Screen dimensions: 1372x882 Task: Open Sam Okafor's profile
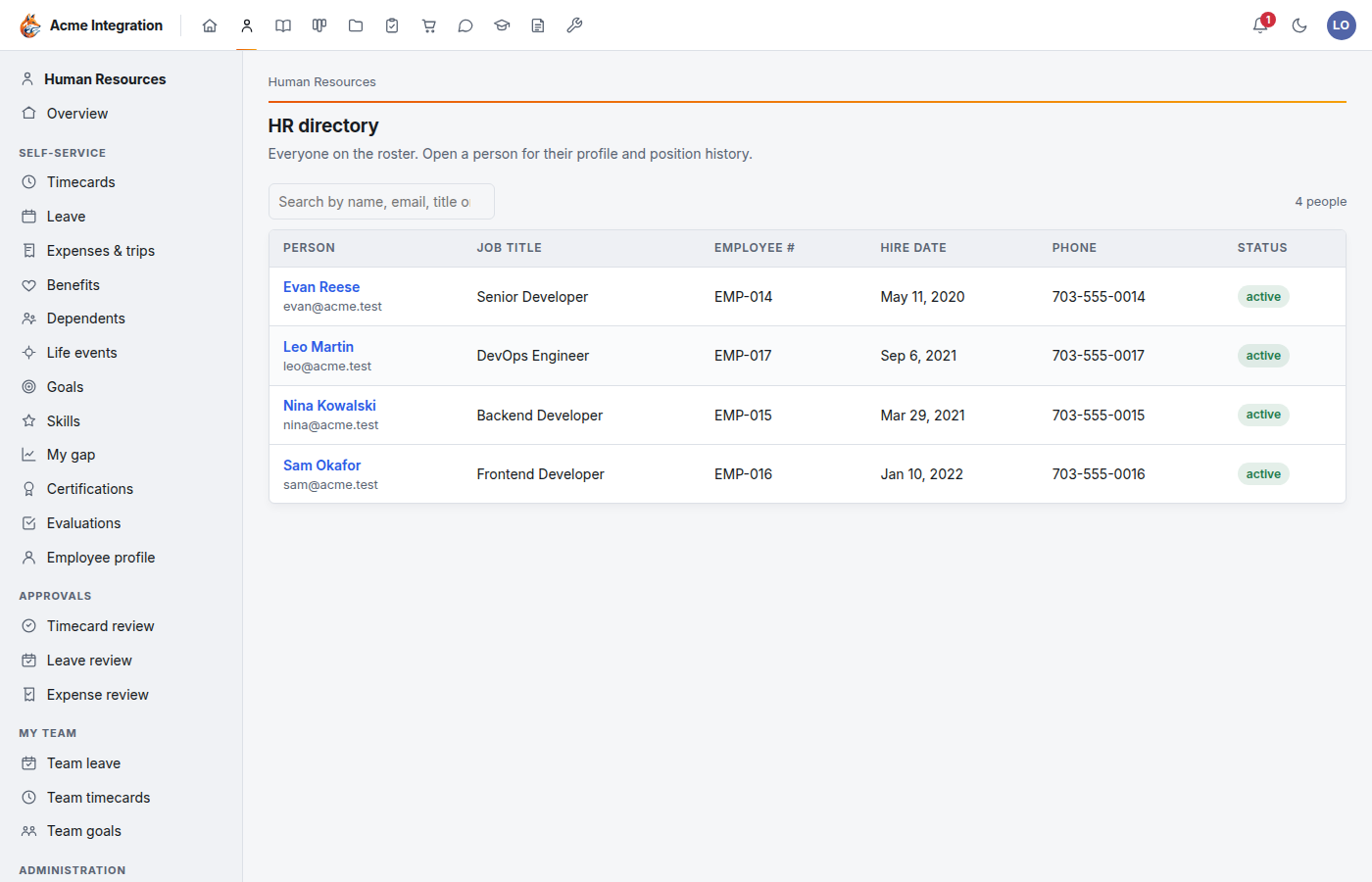(x=321, y=465)
